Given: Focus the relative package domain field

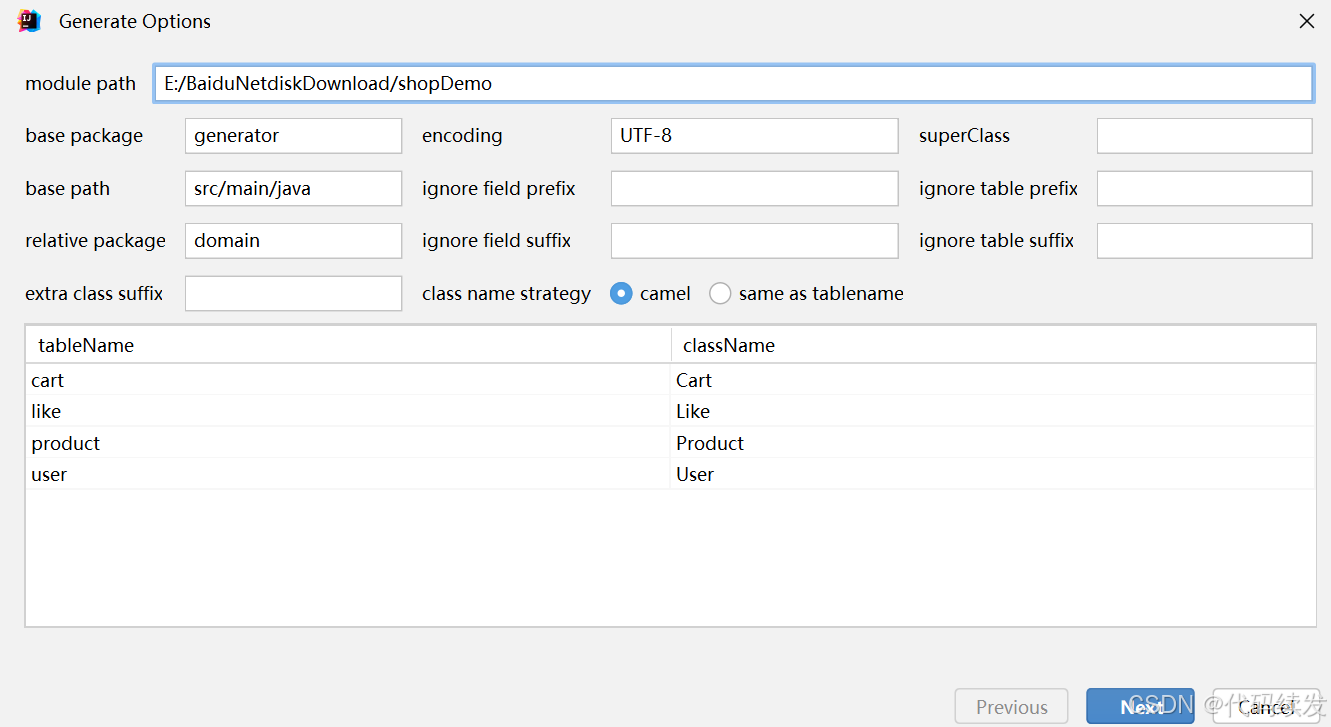Looking at the screenshot, I should click(293, 241).
